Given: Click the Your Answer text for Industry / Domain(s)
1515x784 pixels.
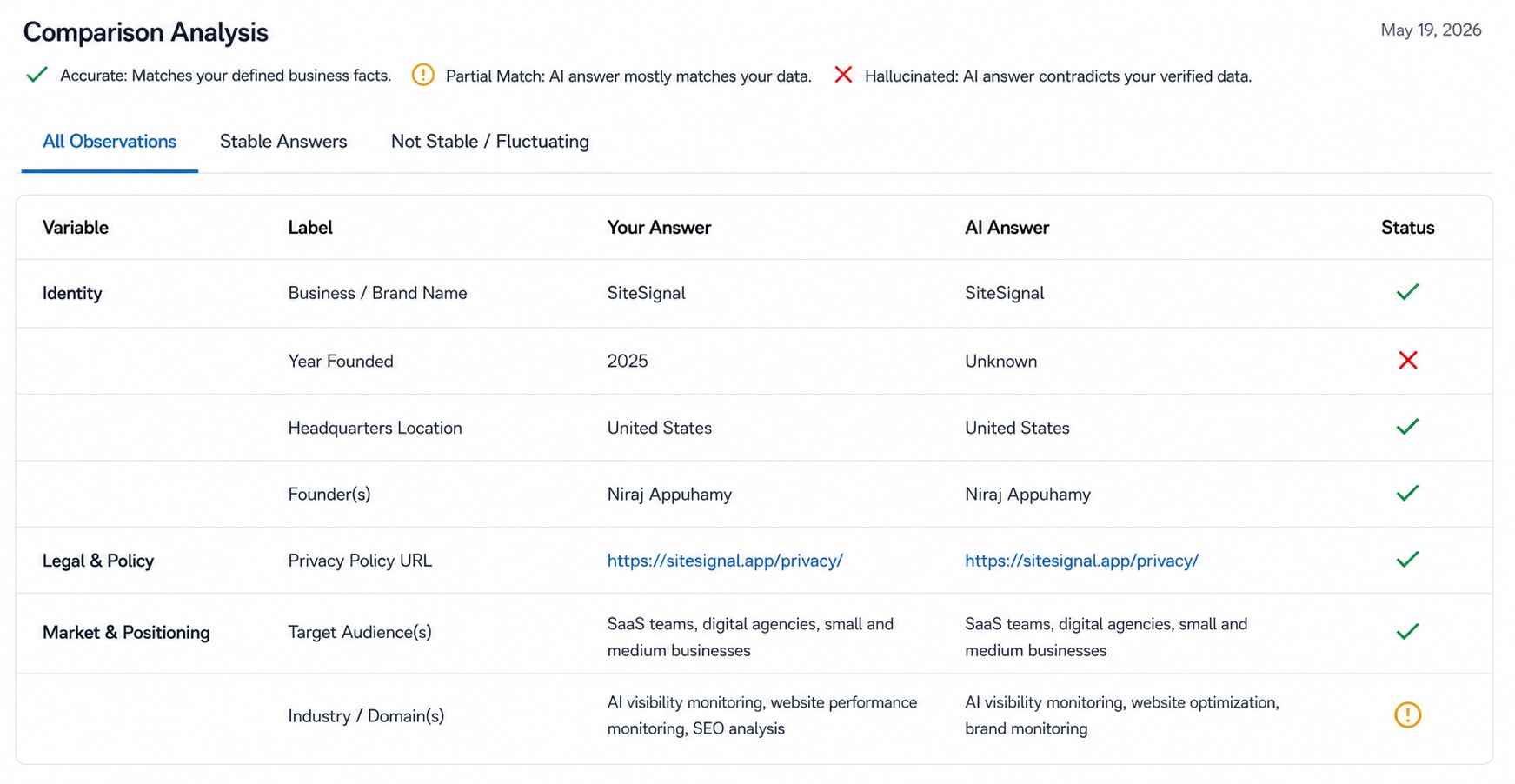Looking at the screenshot, I should pos(761,715).
